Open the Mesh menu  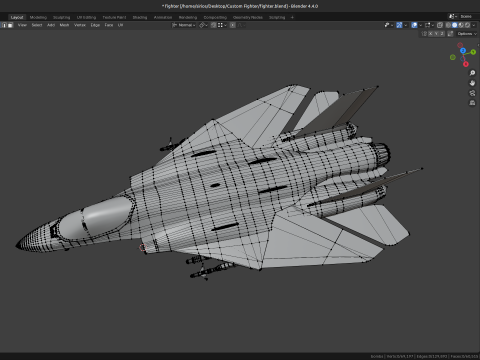tap(64, 25)
